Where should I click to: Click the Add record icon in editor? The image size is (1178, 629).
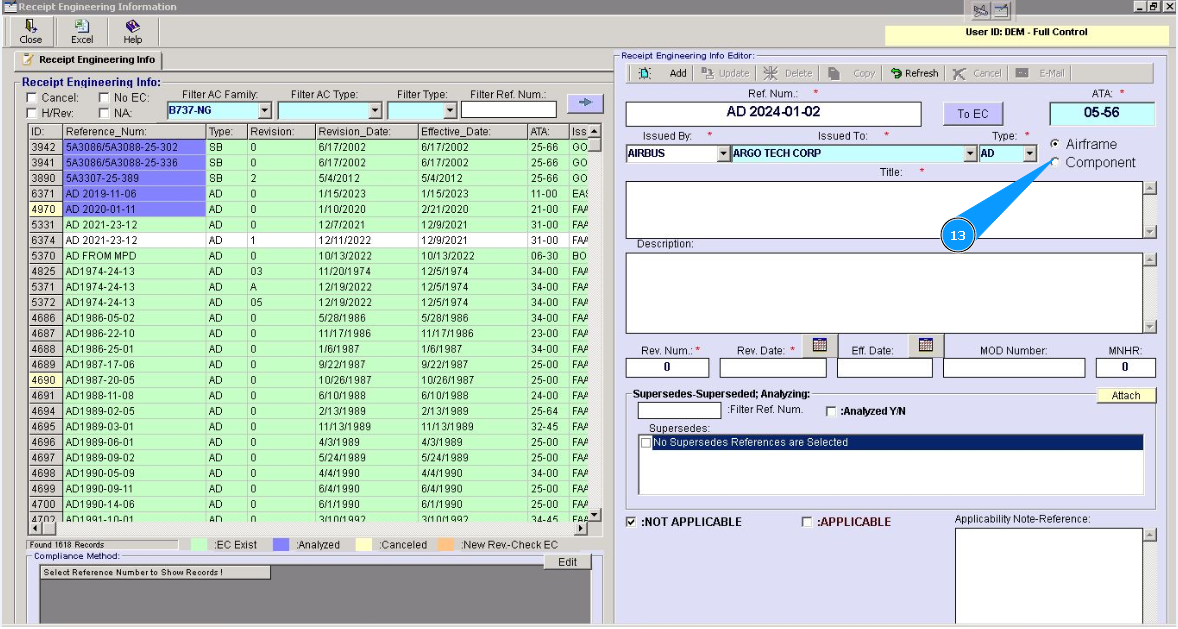pos(645,73)
